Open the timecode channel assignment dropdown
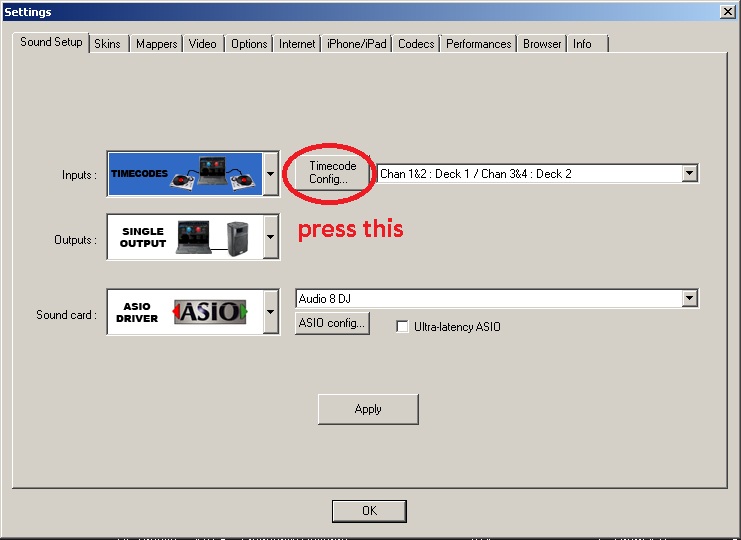Image resolution: width=741 pixels, height=540 pixels. coord(689,173)
